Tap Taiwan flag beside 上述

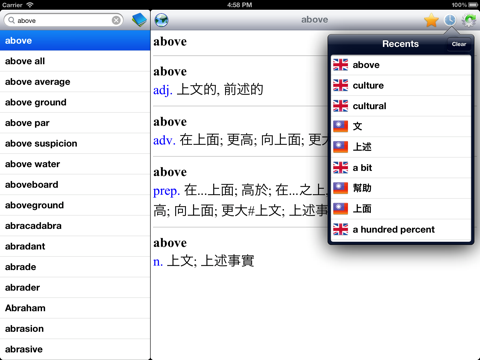click(340, 147)
